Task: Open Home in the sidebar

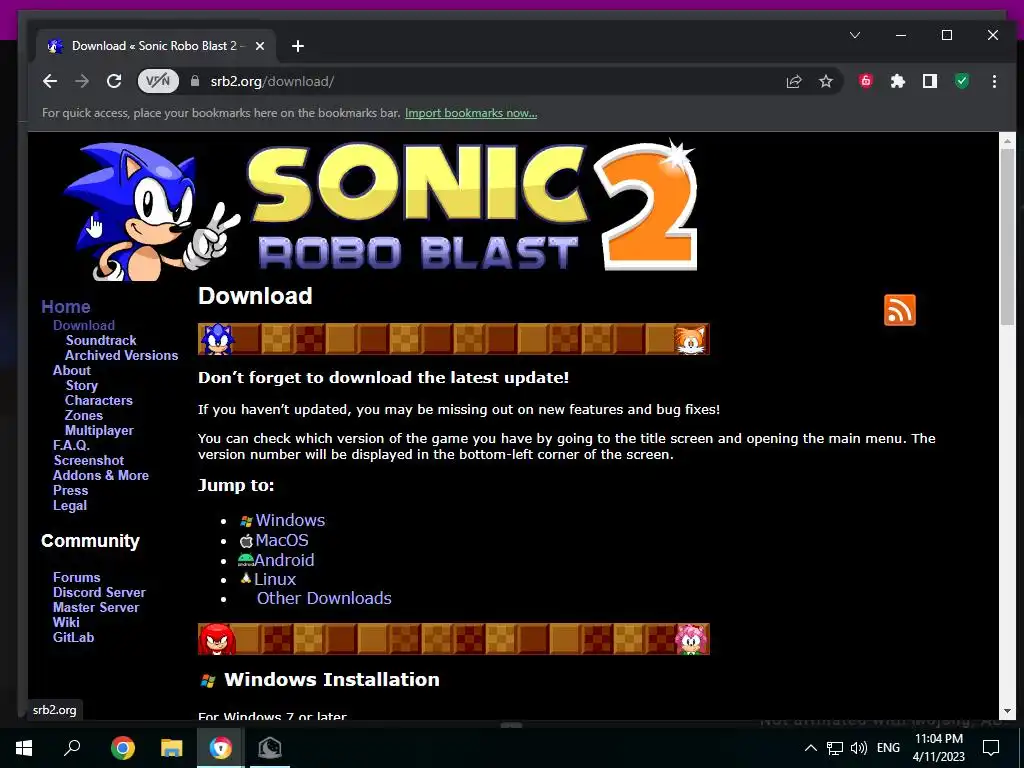Action: pyautogui.click(x=65, y=306)
